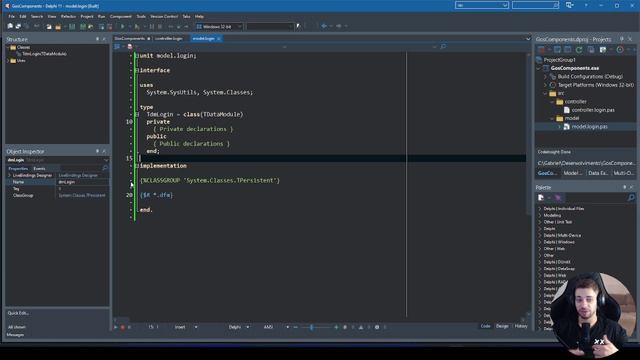
Task: Switch to the GosComponents editor tab
Action: point(130,38)
